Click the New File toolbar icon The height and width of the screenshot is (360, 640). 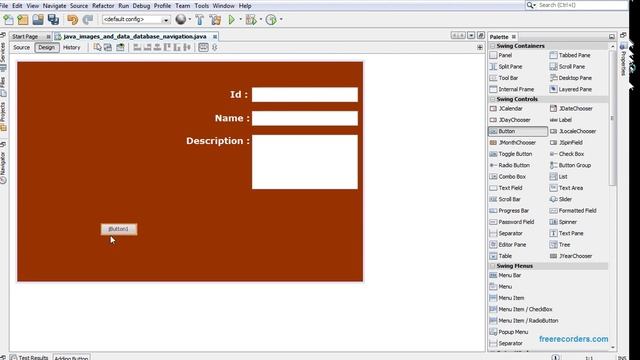pyautogui.click(x=8, y=19)
